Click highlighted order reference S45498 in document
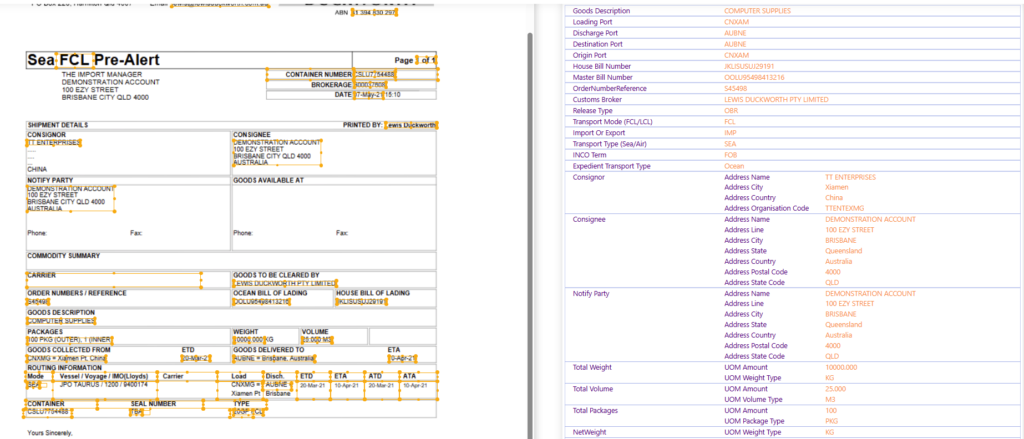 (x=38, y=302)
